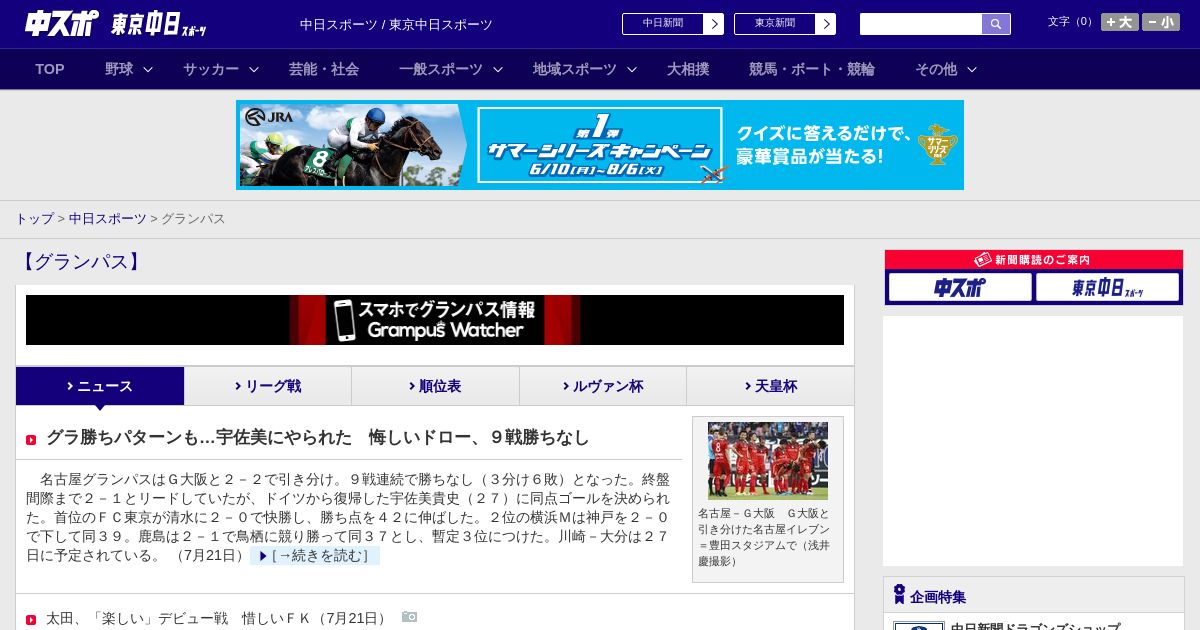Click the JRA summer series campaign banner

(x=600, y=145)
